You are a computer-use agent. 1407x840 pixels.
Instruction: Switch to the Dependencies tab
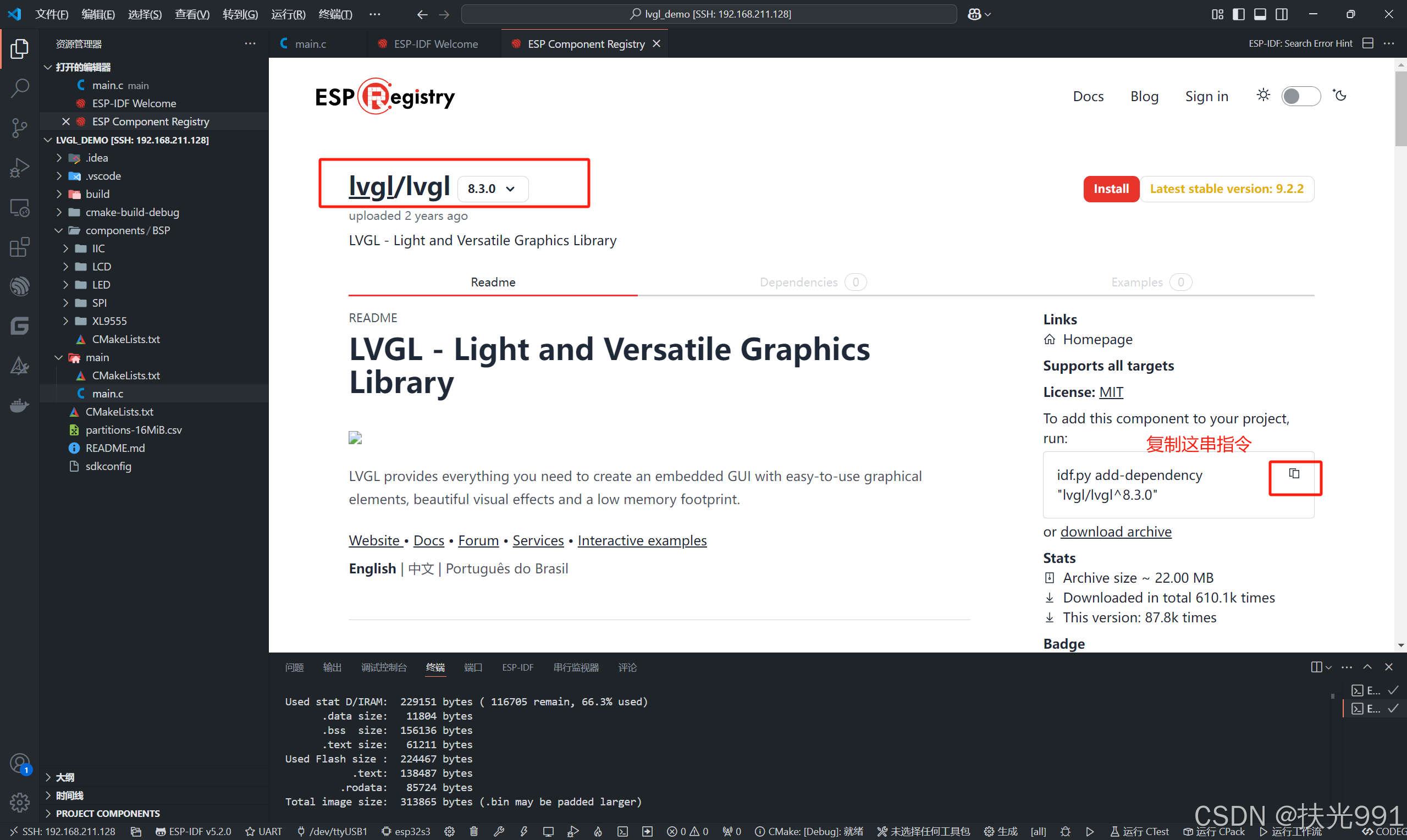(x=798, y=282)
